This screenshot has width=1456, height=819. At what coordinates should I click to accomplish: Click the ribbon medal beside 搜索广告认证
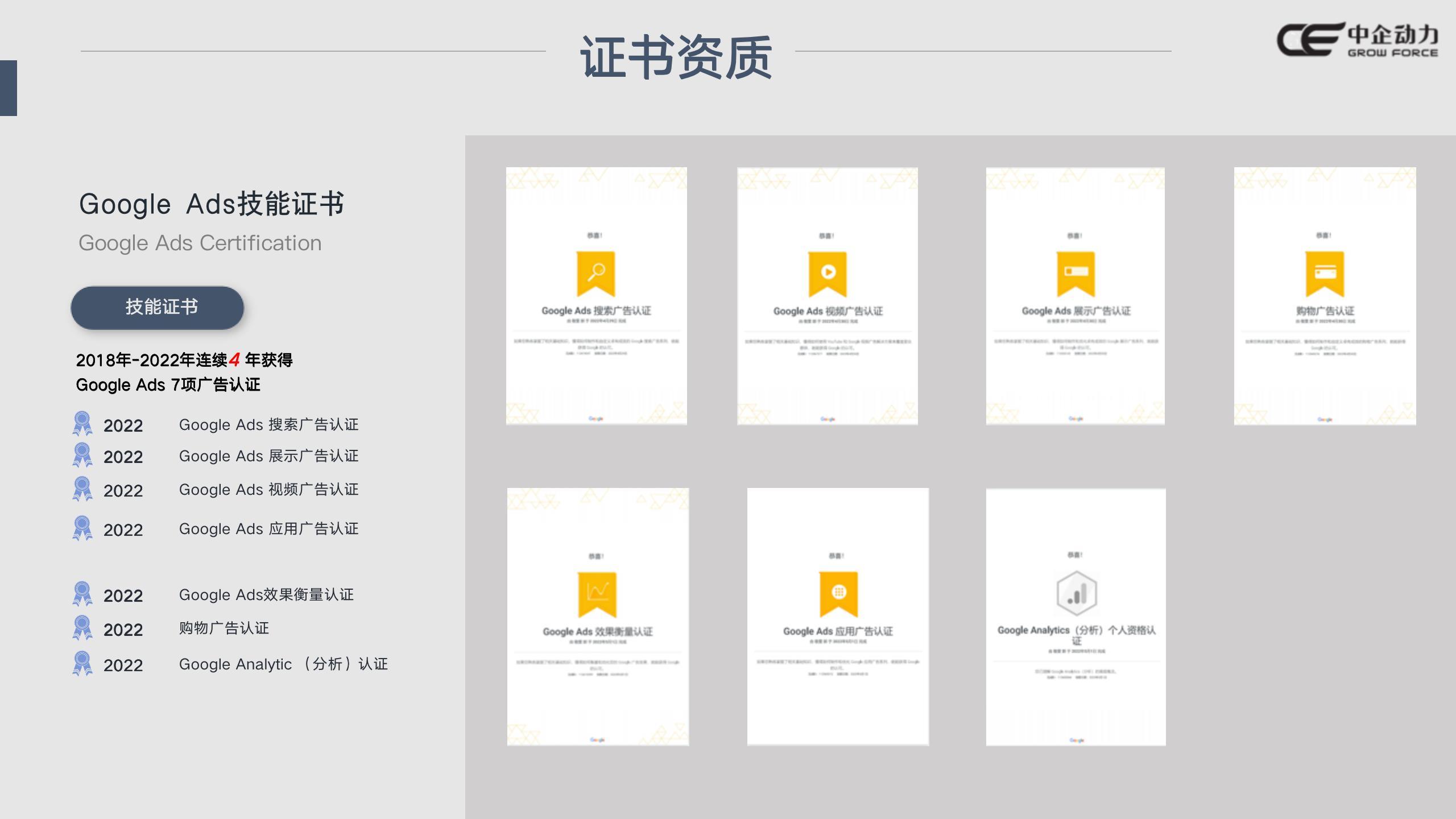coord(82,424)
